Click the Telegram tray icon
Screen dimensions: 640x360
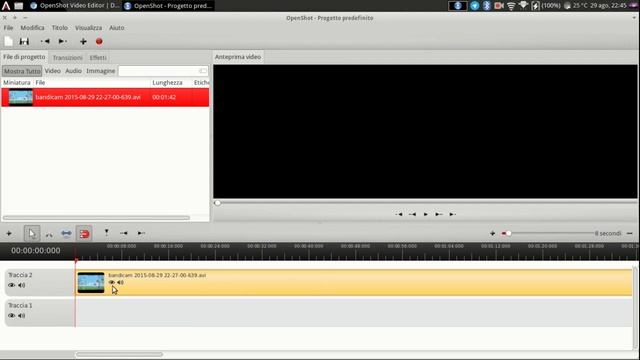point(474,6)
